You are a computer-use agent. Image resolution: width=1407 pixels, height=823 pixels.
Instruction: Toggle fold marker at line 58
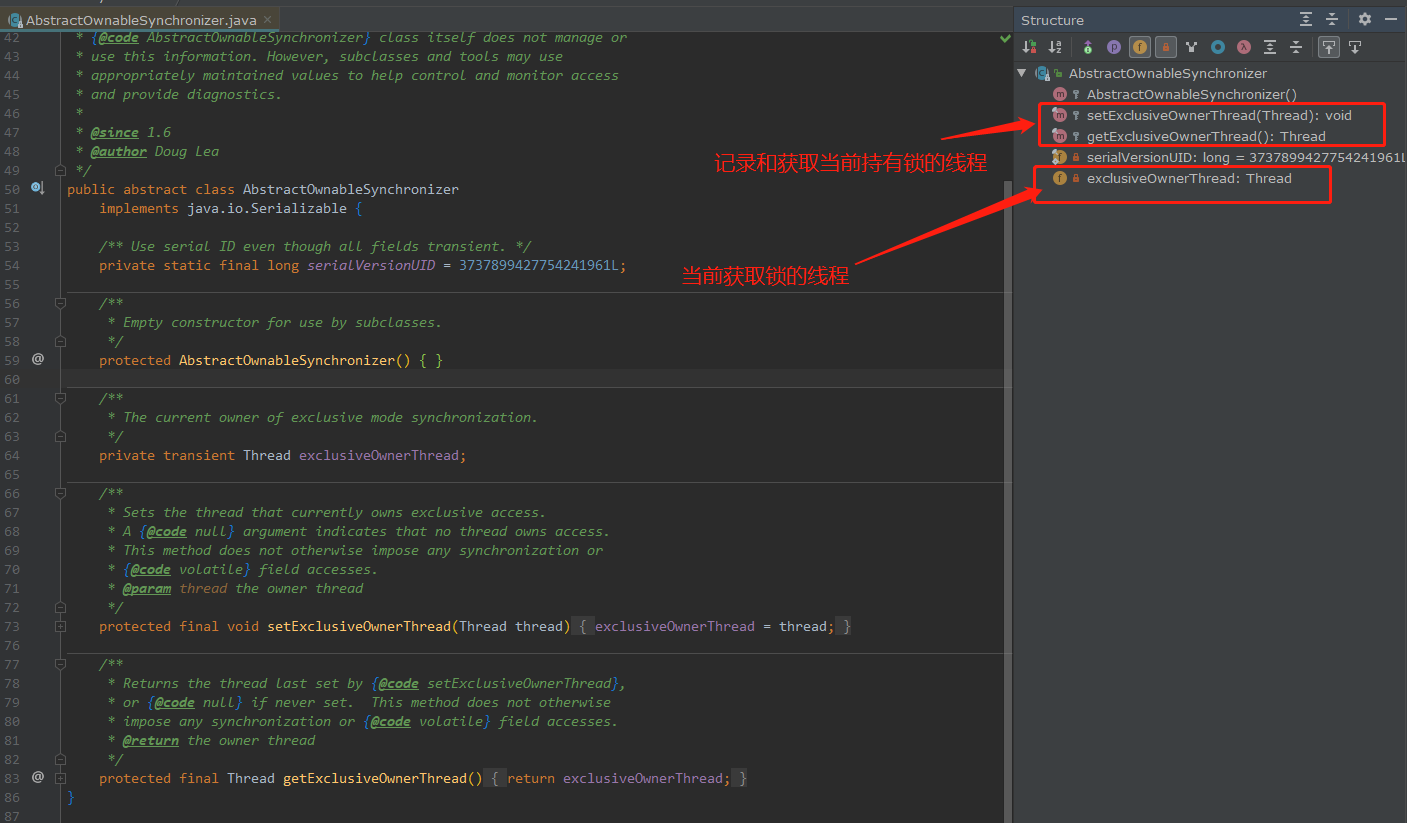pos(60,341)
